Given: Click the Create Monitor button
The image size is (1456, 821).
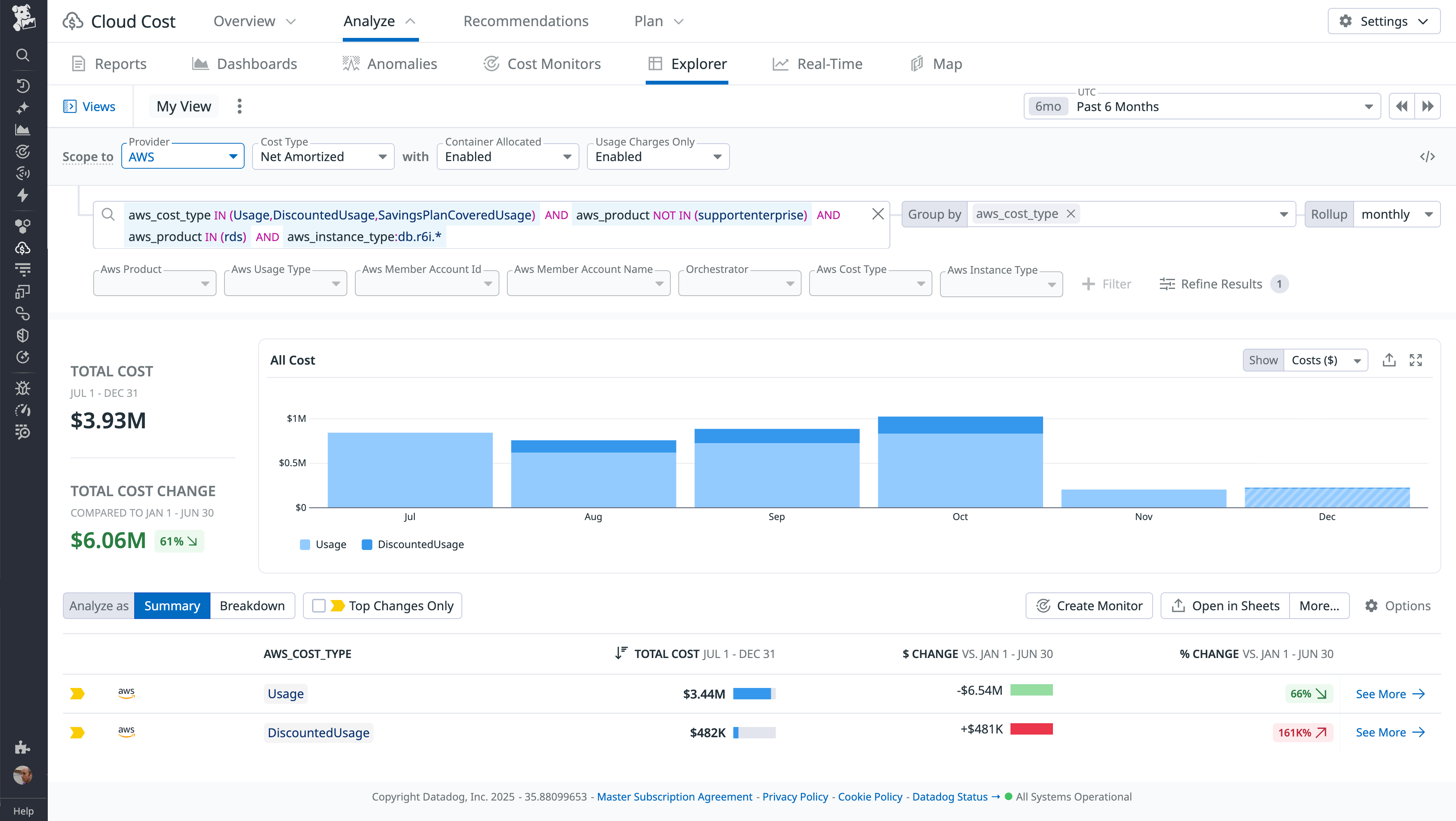Looking at the screenshot, I should [1089, 605].
